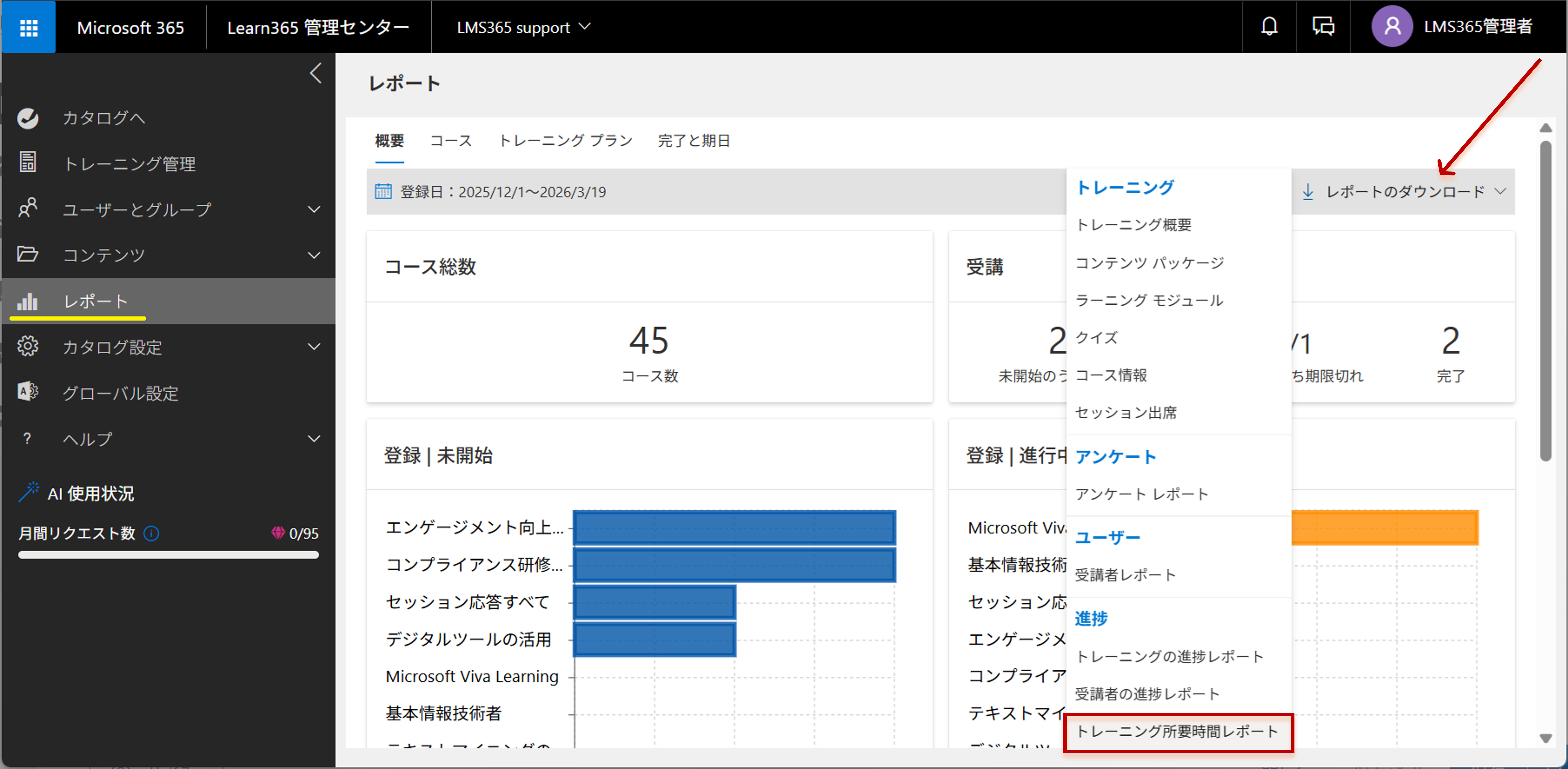Screen dimensions: 1568x769
Task: Click the エンゲージメント向上 blue bar
Action: click(x=734, y=527)
